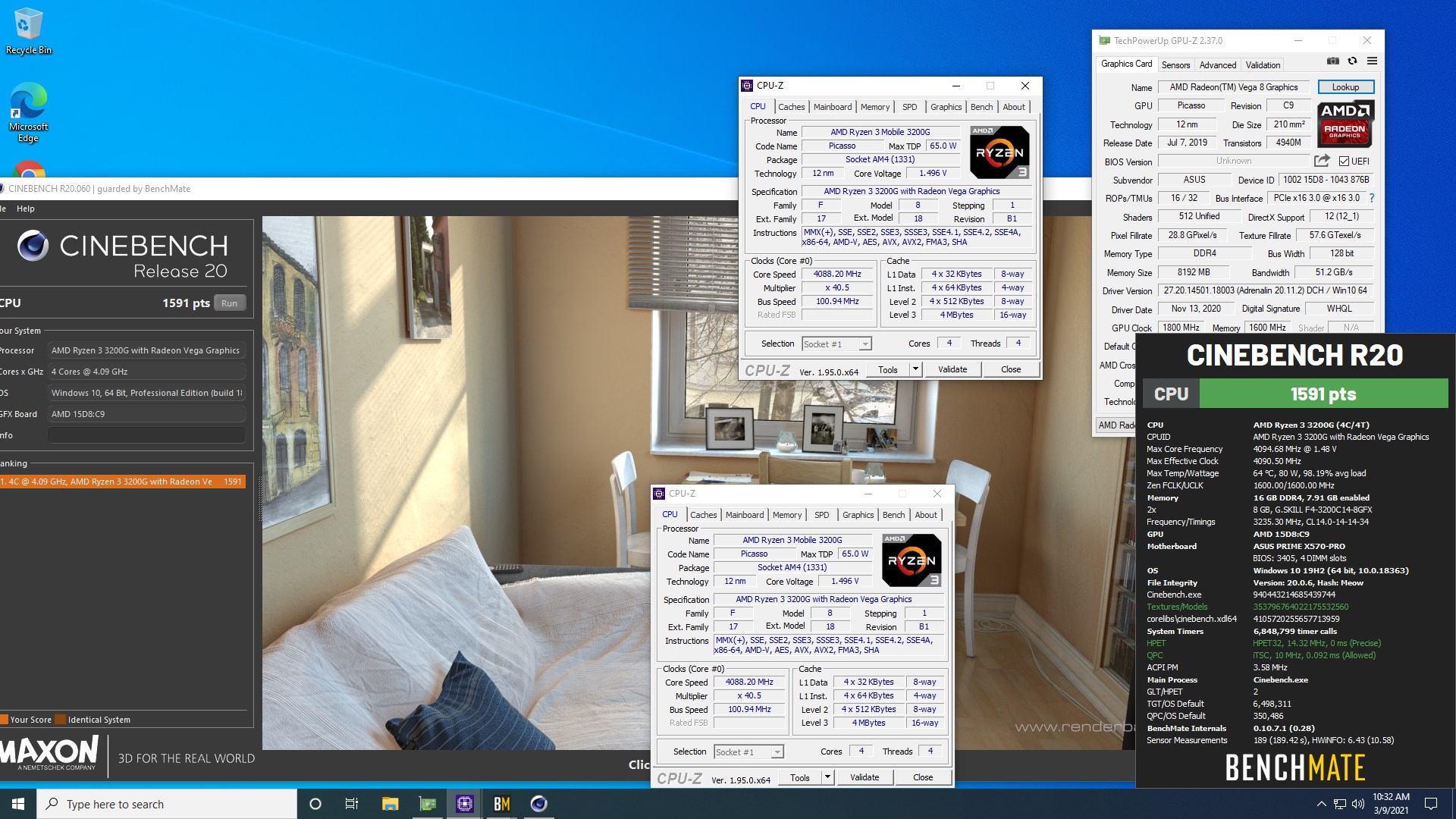This screenshot has height=819, width=1456.
Task: Click Ryzen logo in upper CPU-Z window
Action: pyautogui.click(x=999, y=152)
